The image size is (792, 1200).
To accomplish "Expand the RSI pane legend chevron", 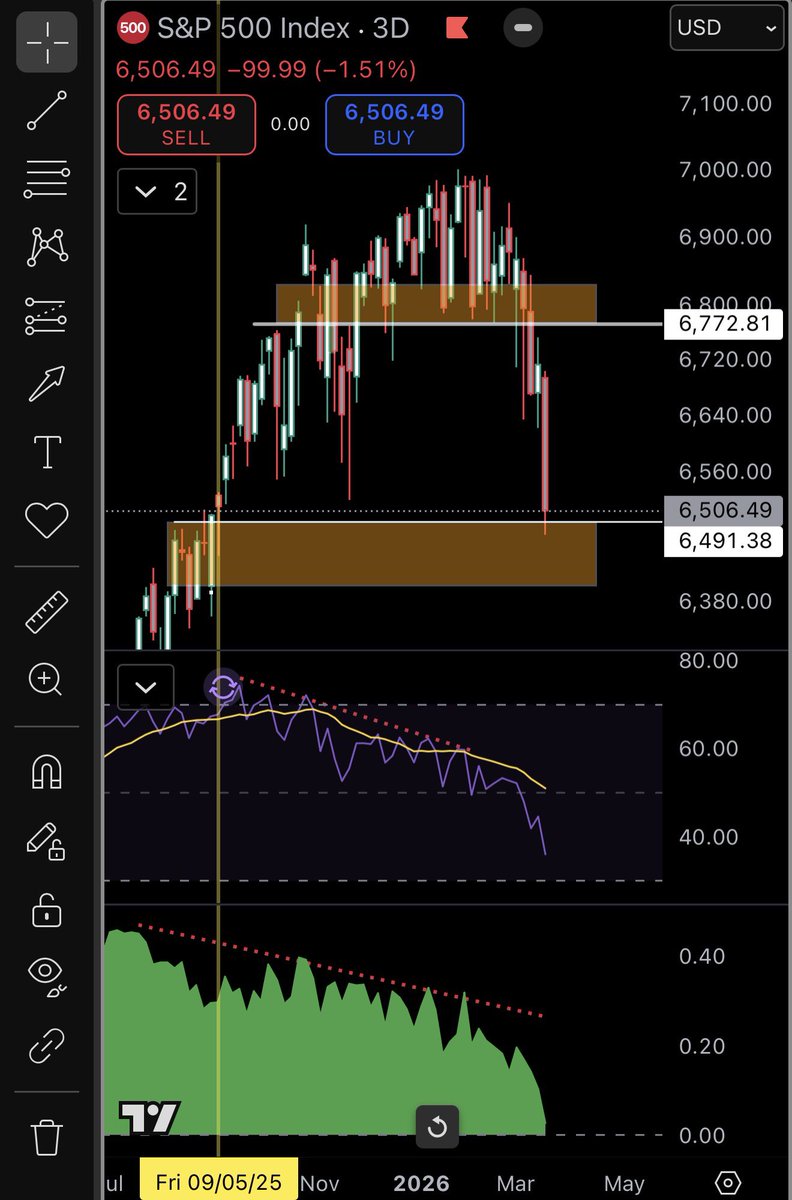I will click(x=145, y=688).
